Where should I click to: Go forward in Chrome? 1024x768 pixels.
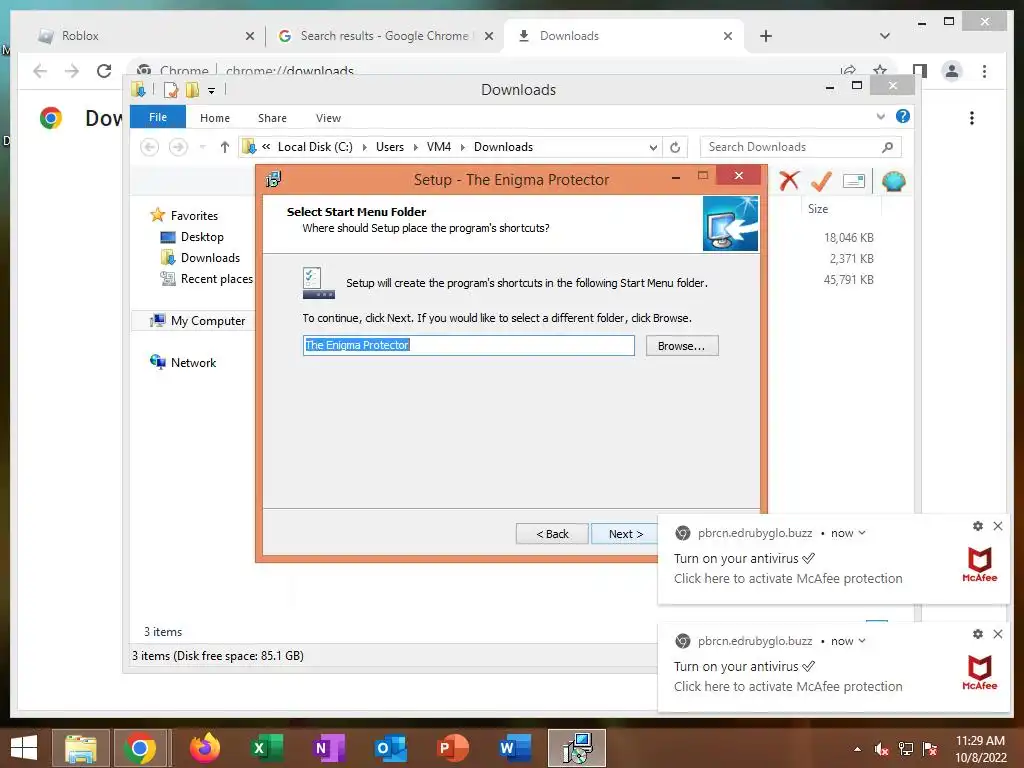point(72,71)
